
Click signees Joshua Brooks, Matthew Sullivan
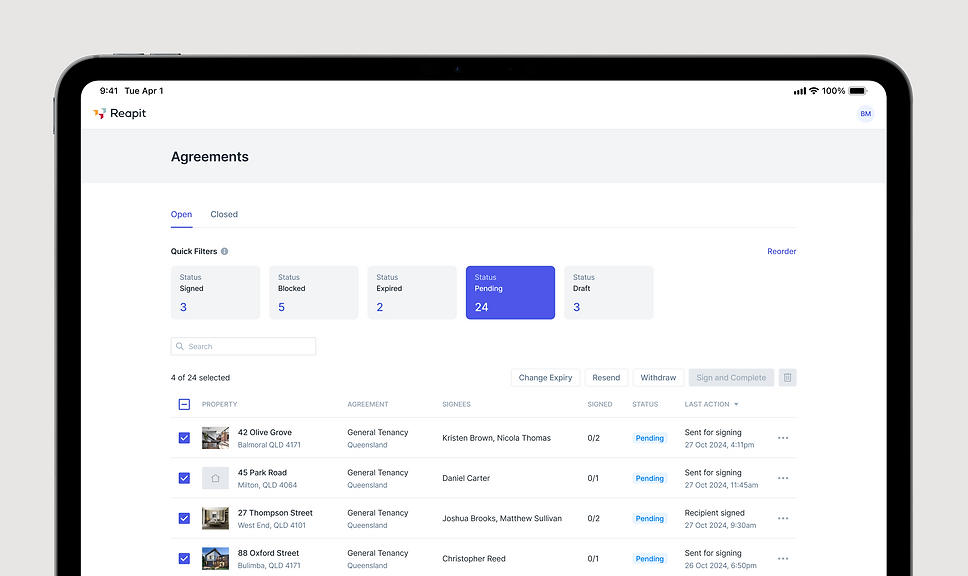pyautogui.click(x=502, y=518)
